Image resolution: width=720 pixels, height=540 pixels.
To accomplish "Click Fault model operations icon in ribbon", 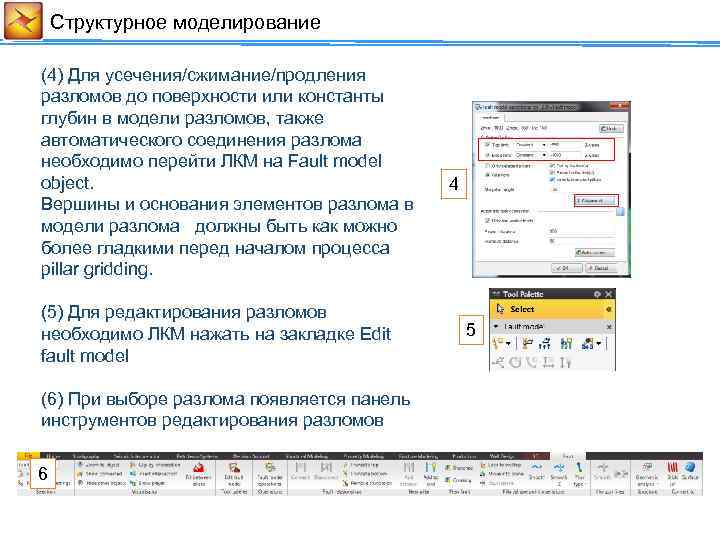I will (270, 475).
